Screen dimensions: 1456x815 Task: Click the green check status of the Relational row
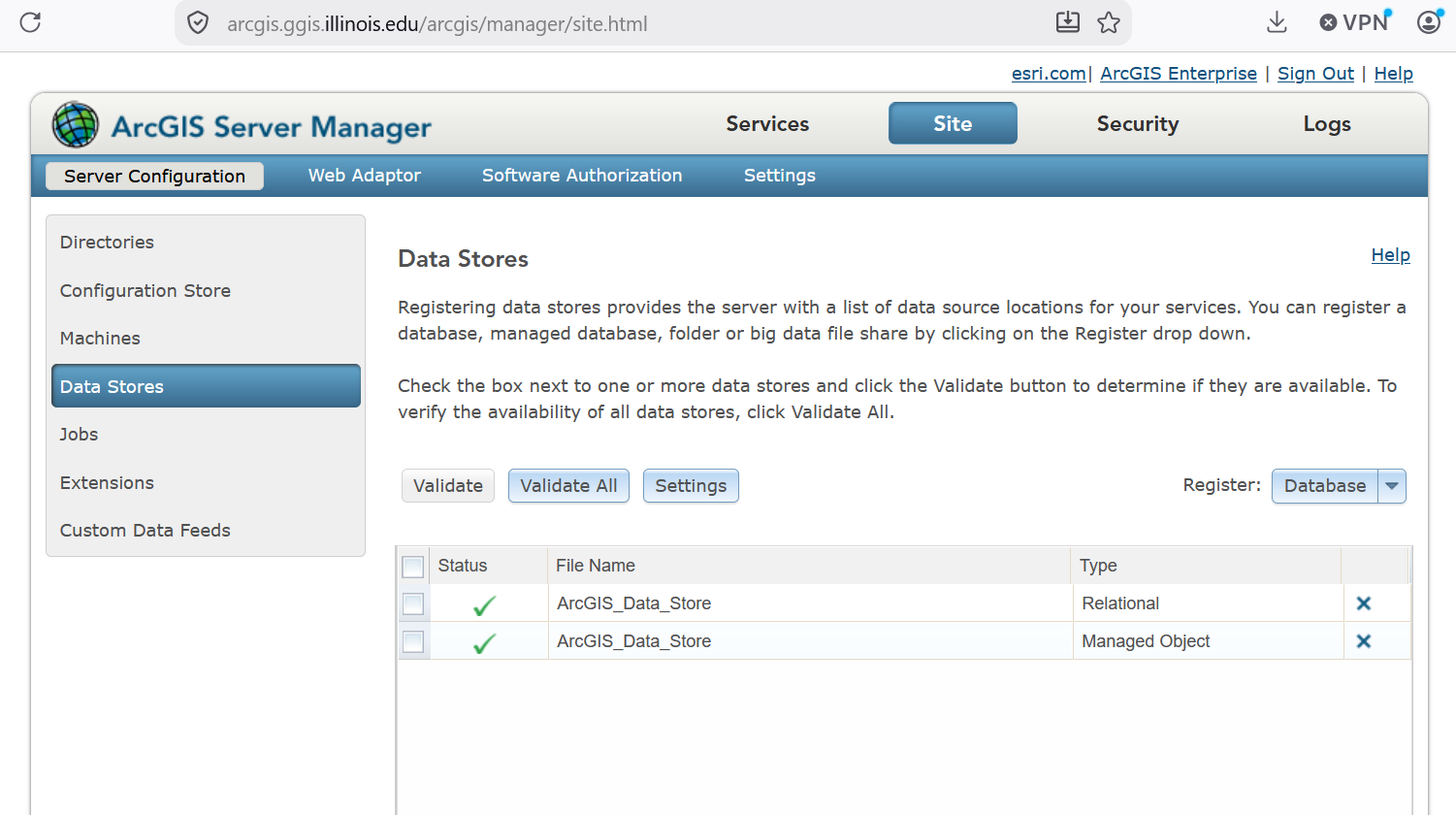[484, 605]
